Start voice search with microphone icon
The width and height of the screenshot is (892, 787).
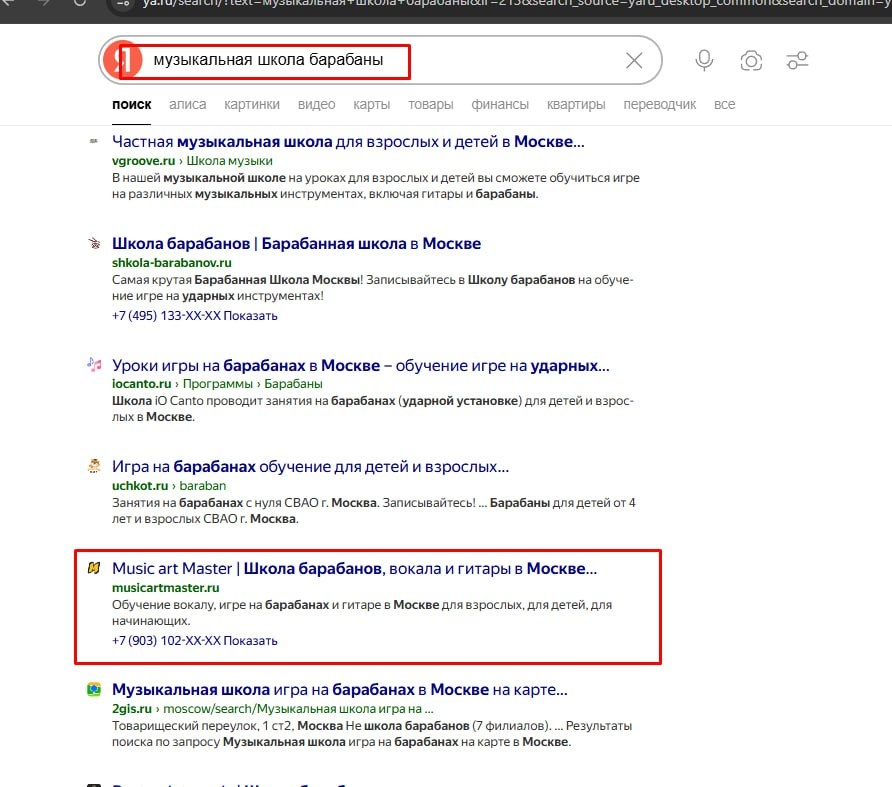point(704,60)
